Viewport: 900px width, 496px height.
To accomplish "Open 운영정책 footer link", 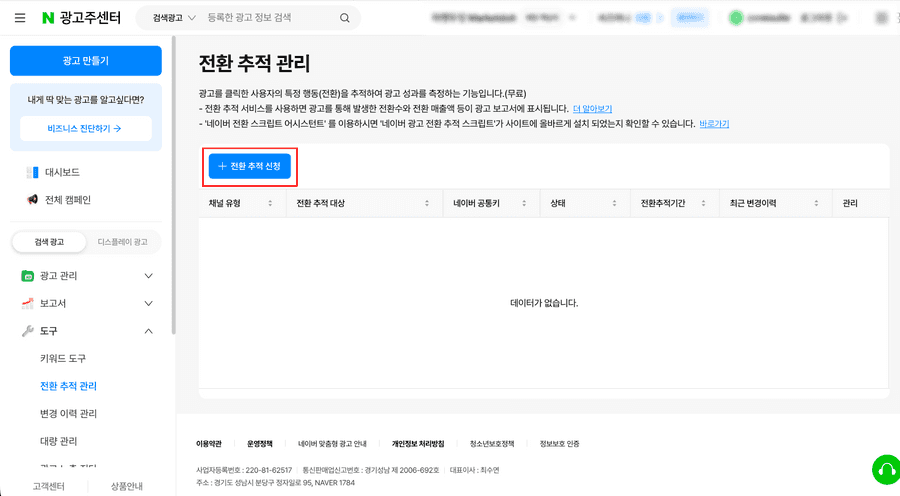I will (x=259, y=444).
